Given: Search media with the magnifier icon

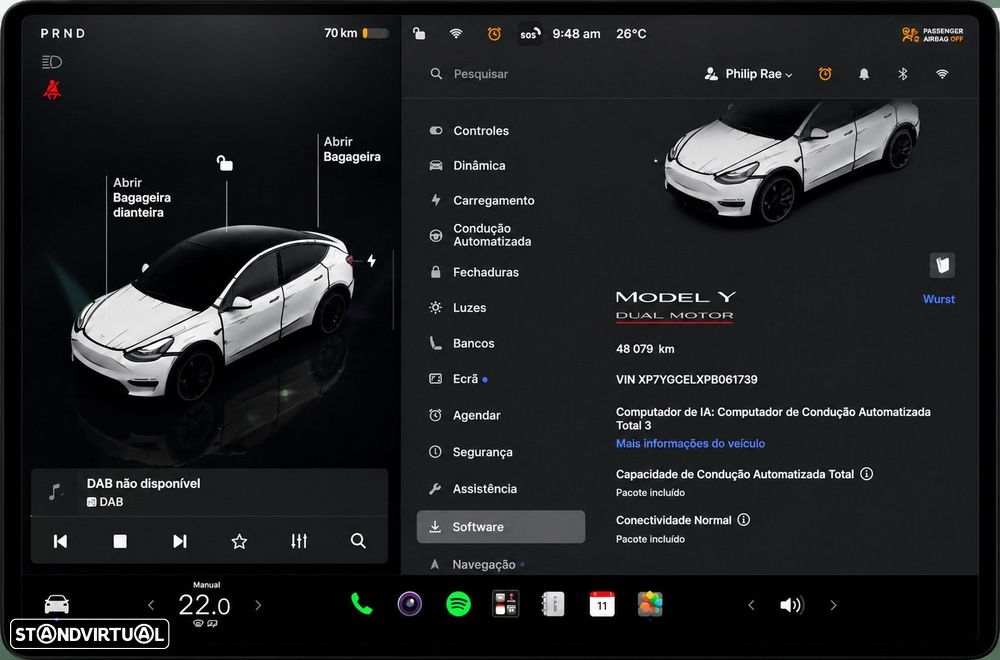Looking at the screenshot, I should (358, 541).
